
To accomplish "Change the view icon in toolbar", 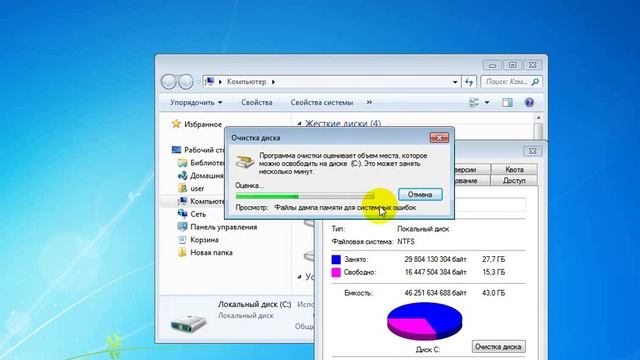I will click(473, 102).
